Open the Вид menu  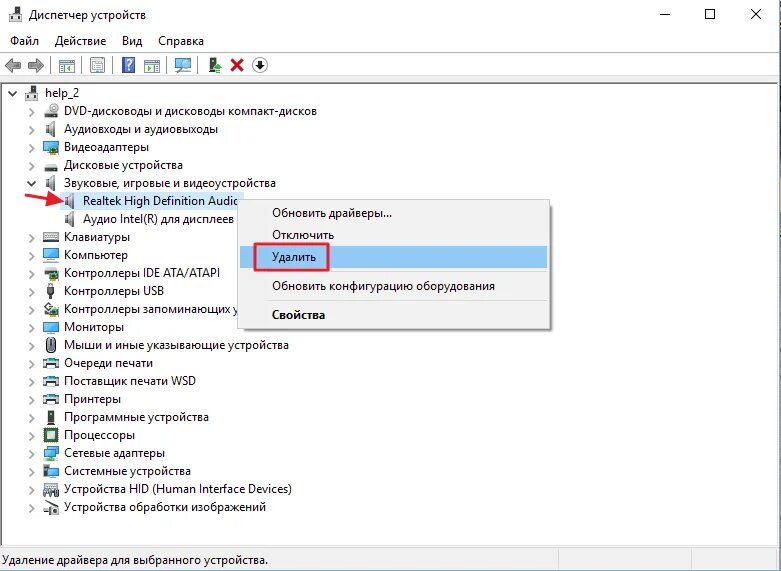pyautogui.click(x=132, y=41)
